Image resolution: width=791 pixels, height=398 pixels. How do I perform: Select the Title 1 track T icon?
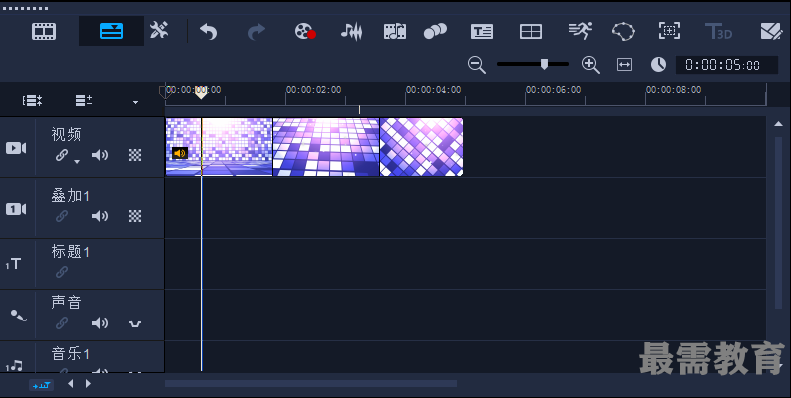[x=14, y=264]
